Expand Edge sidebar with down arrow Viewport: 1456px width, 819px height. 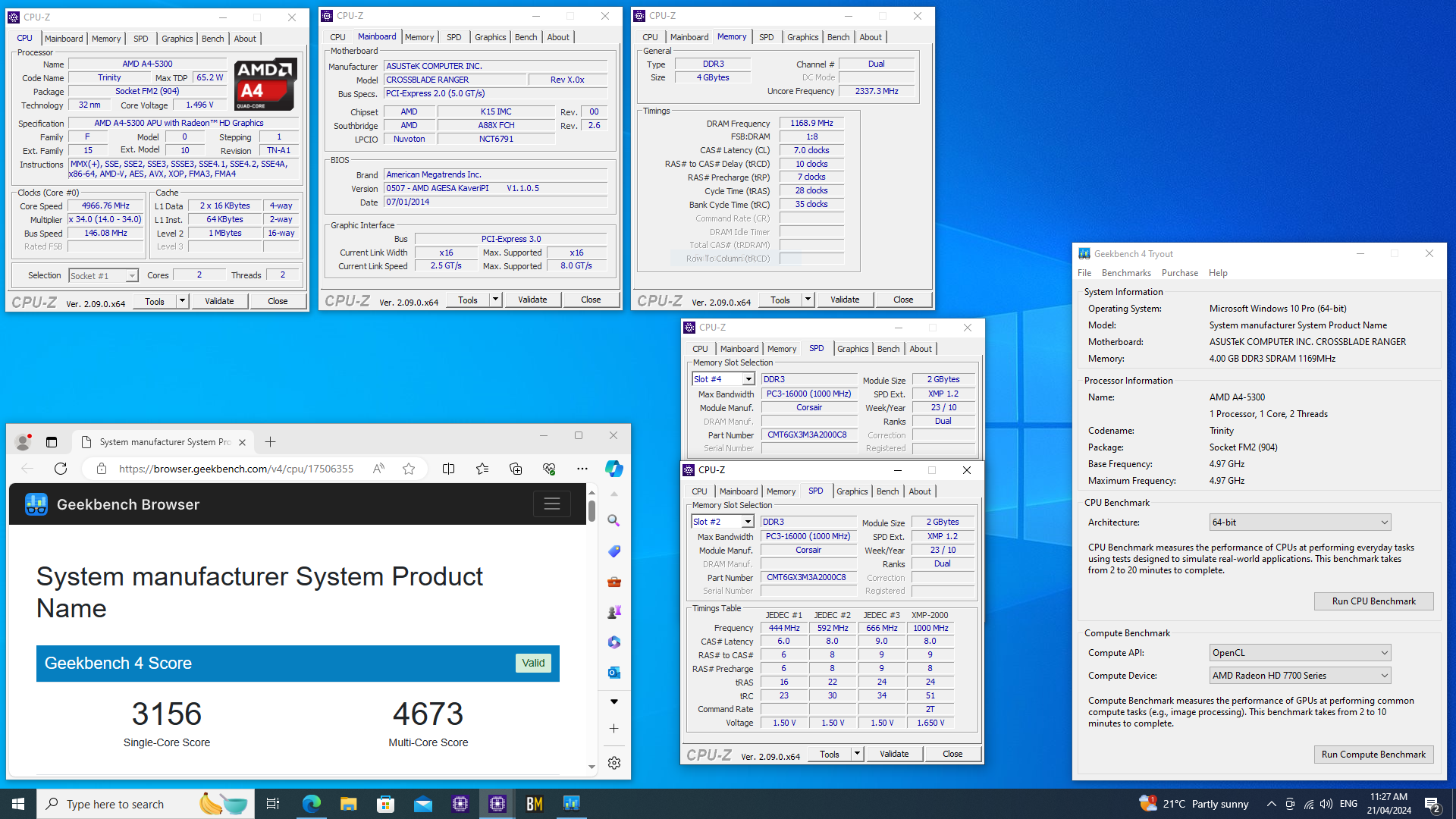(x=613, y=701)
